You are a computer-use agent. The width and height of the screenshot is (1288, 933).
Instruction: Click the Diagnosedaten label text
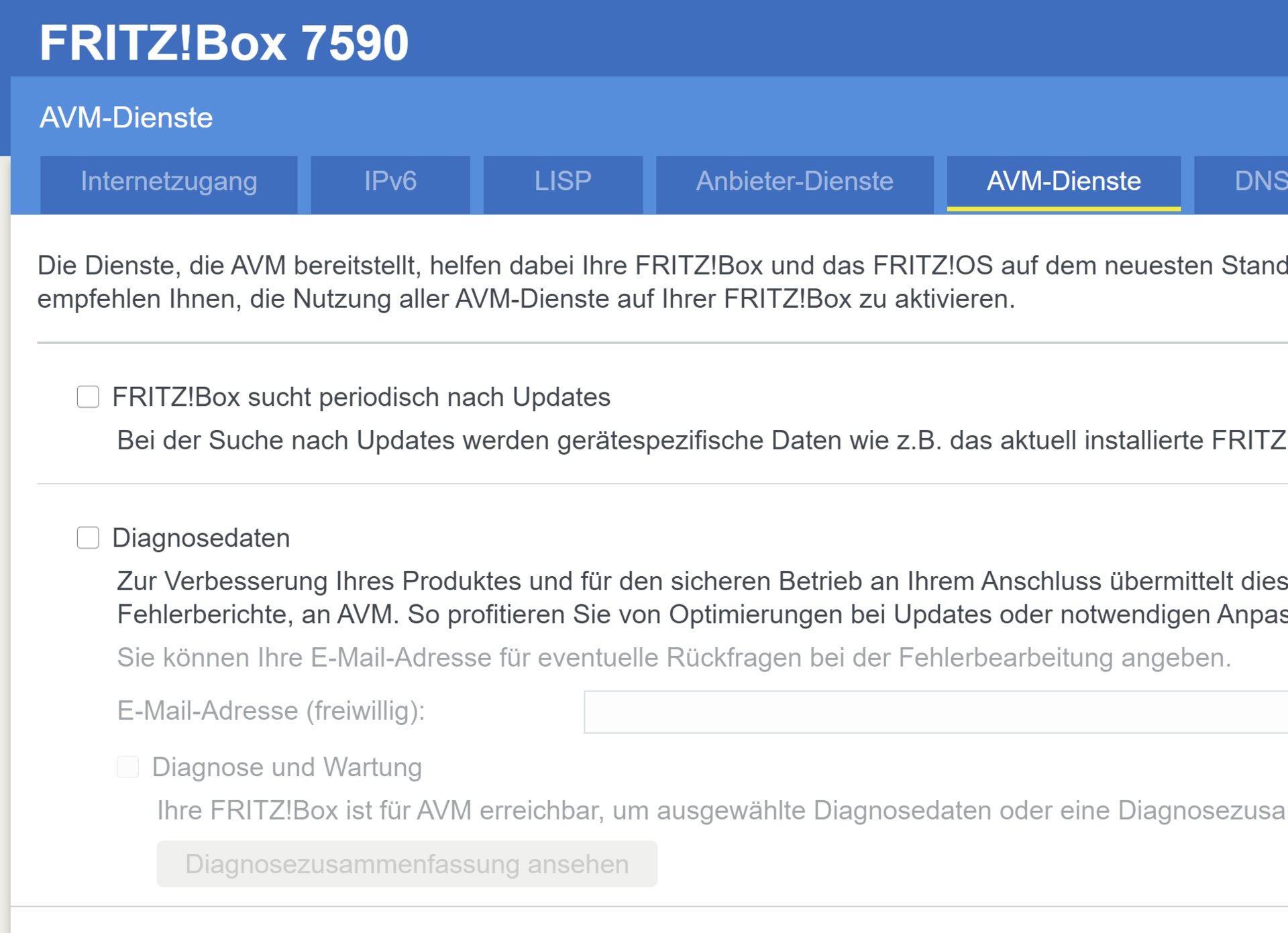tap(201, 538)
